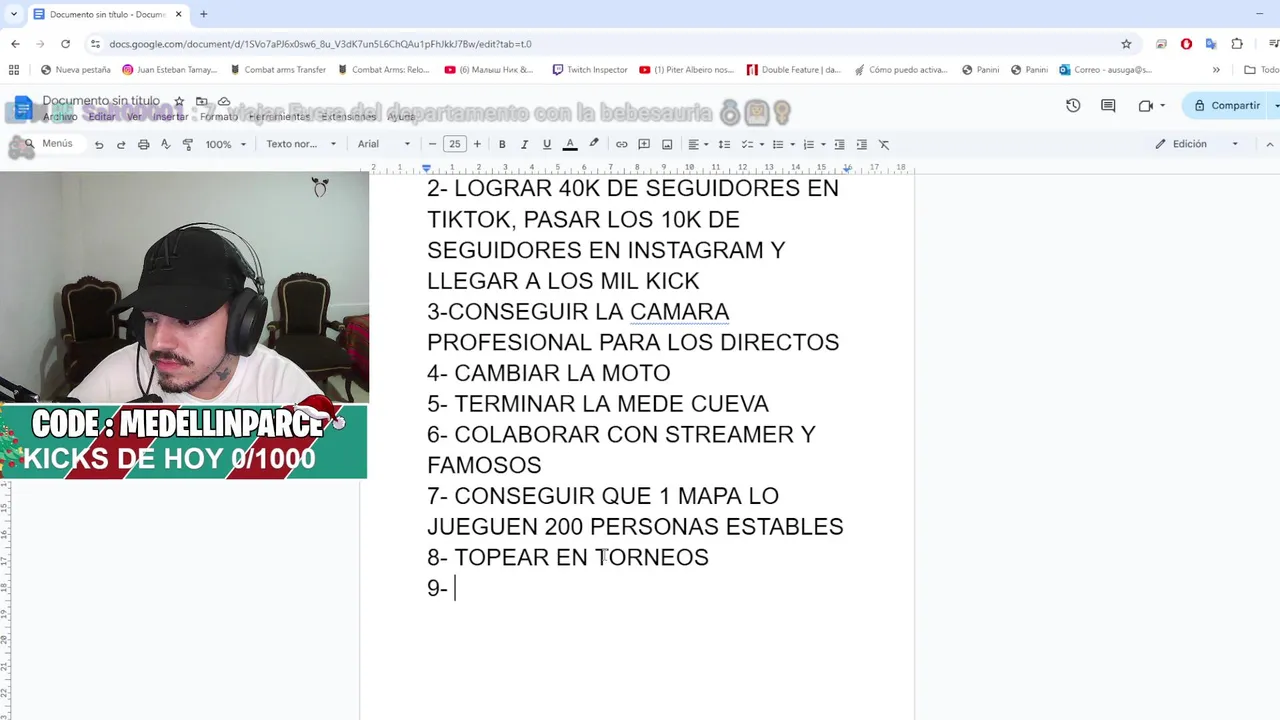Image resolution: width=1280 pixels, height=720 pixels.
Task: Open the bulleted list dropdown
Action: coord(783,144)
